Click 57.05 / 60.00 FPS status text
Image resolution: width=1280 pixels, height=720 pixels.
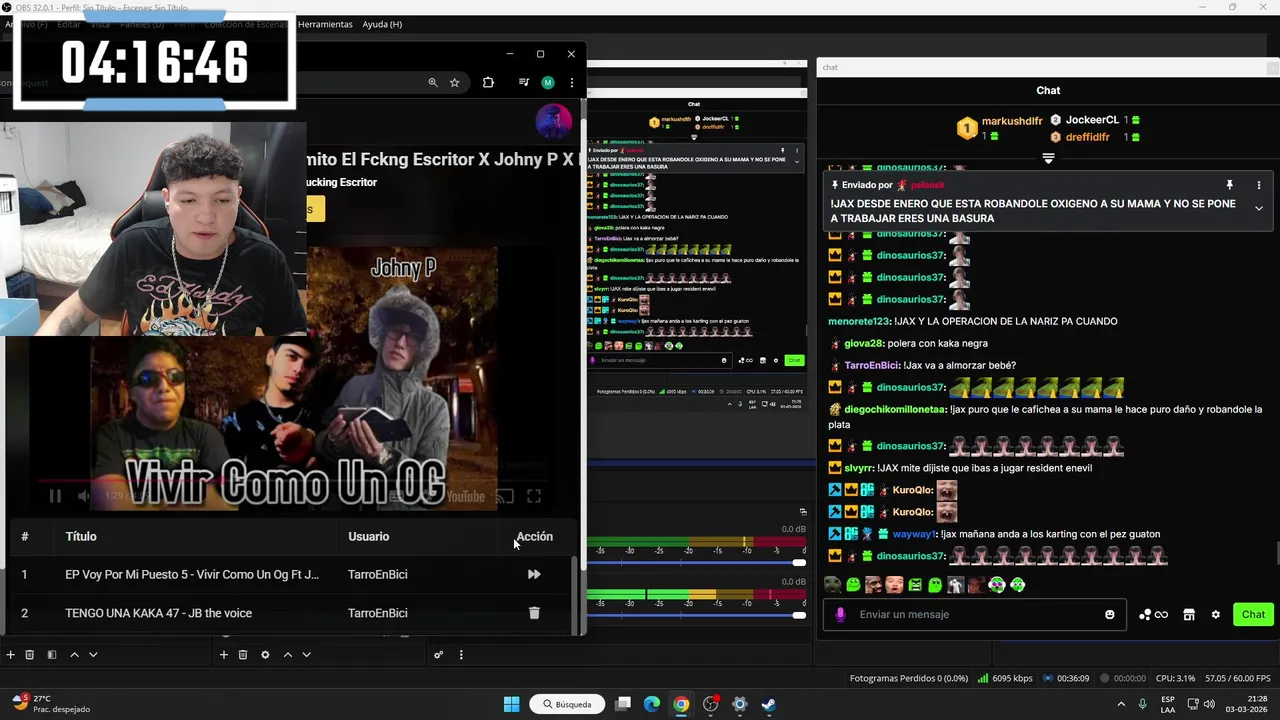tap(1237, 678)
